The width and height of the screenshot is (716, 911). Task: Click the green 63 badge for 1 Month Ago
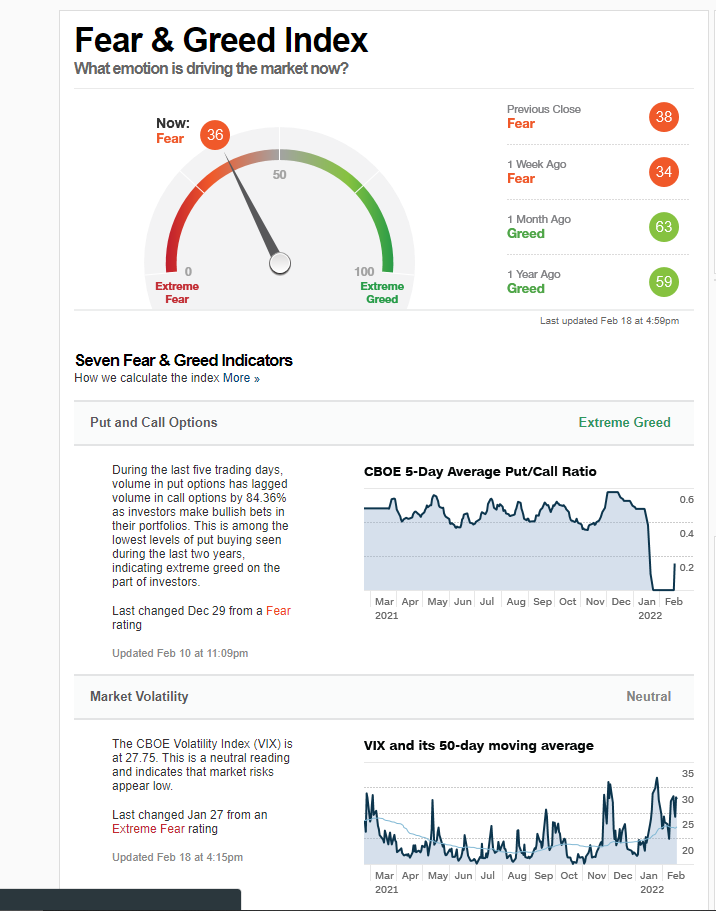pyautogui.click(x=663, y=227)
